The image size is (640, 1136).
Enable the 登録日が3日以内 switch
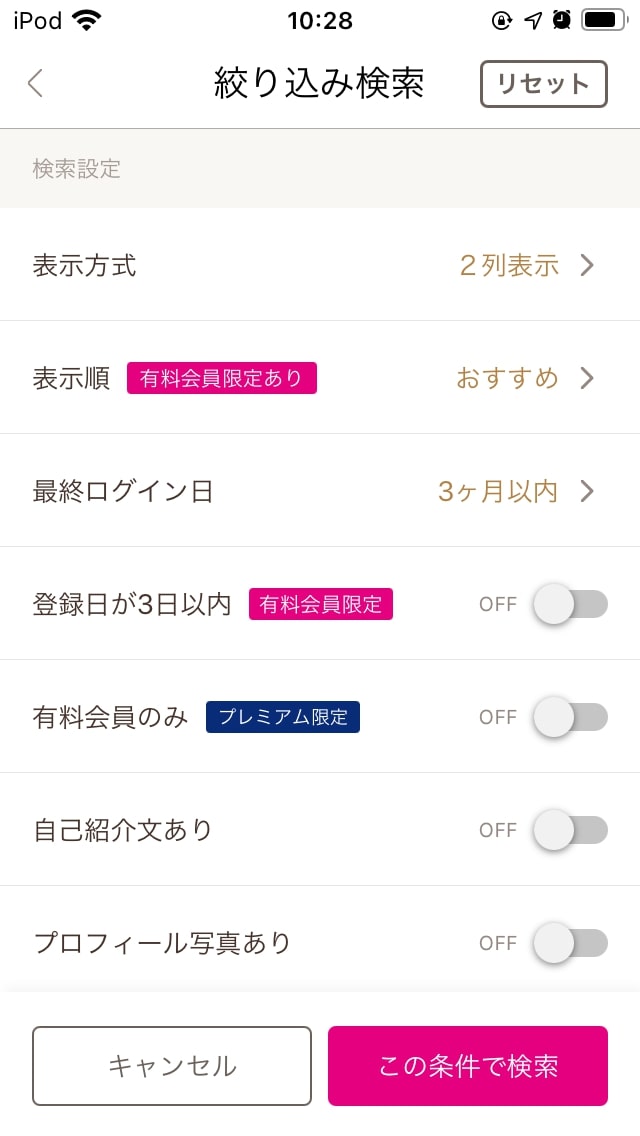[x=572, y=604]
